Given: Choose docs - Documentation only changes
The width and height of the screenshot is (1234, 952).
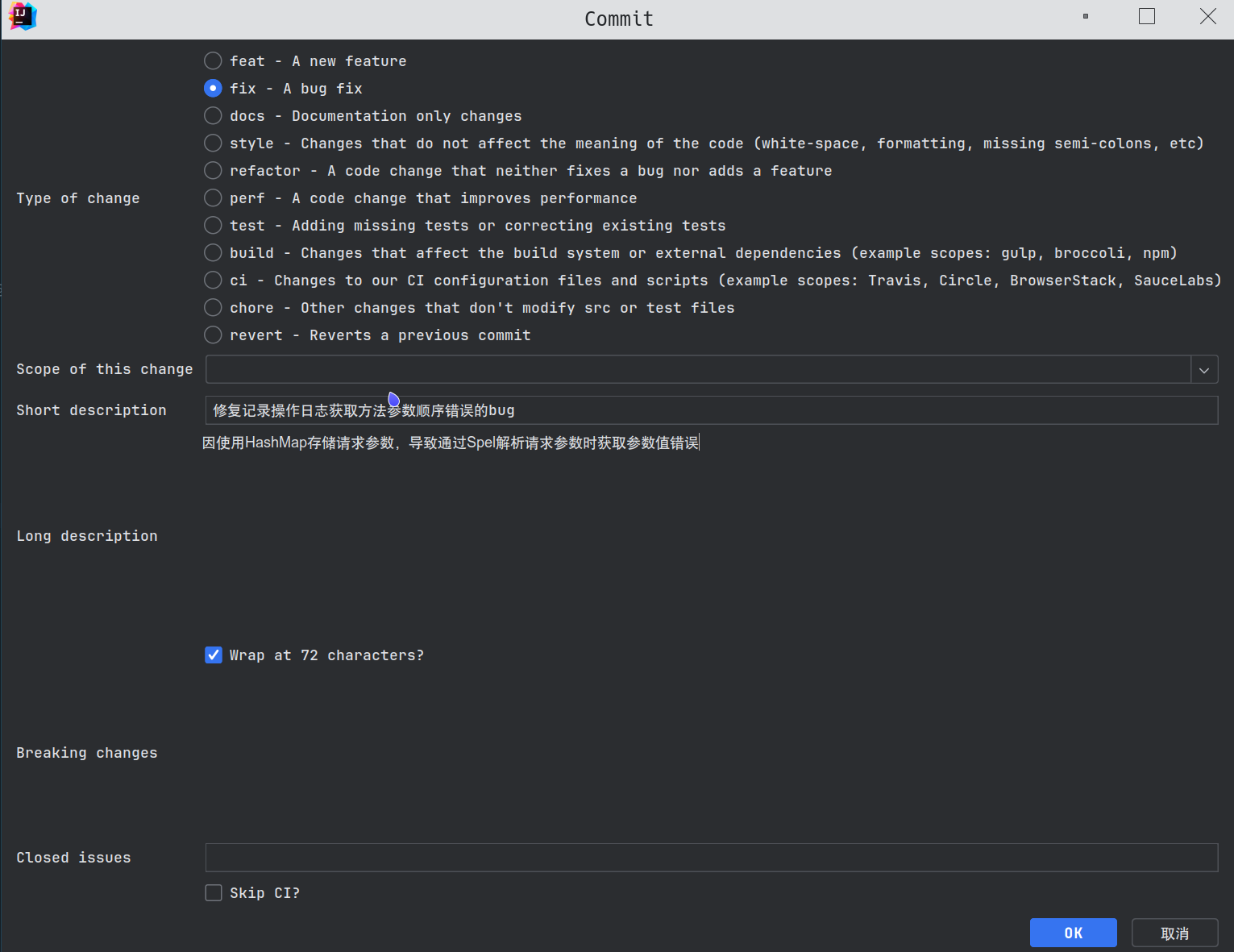Looking at the screenshot, I should click(x=213, y=116).
